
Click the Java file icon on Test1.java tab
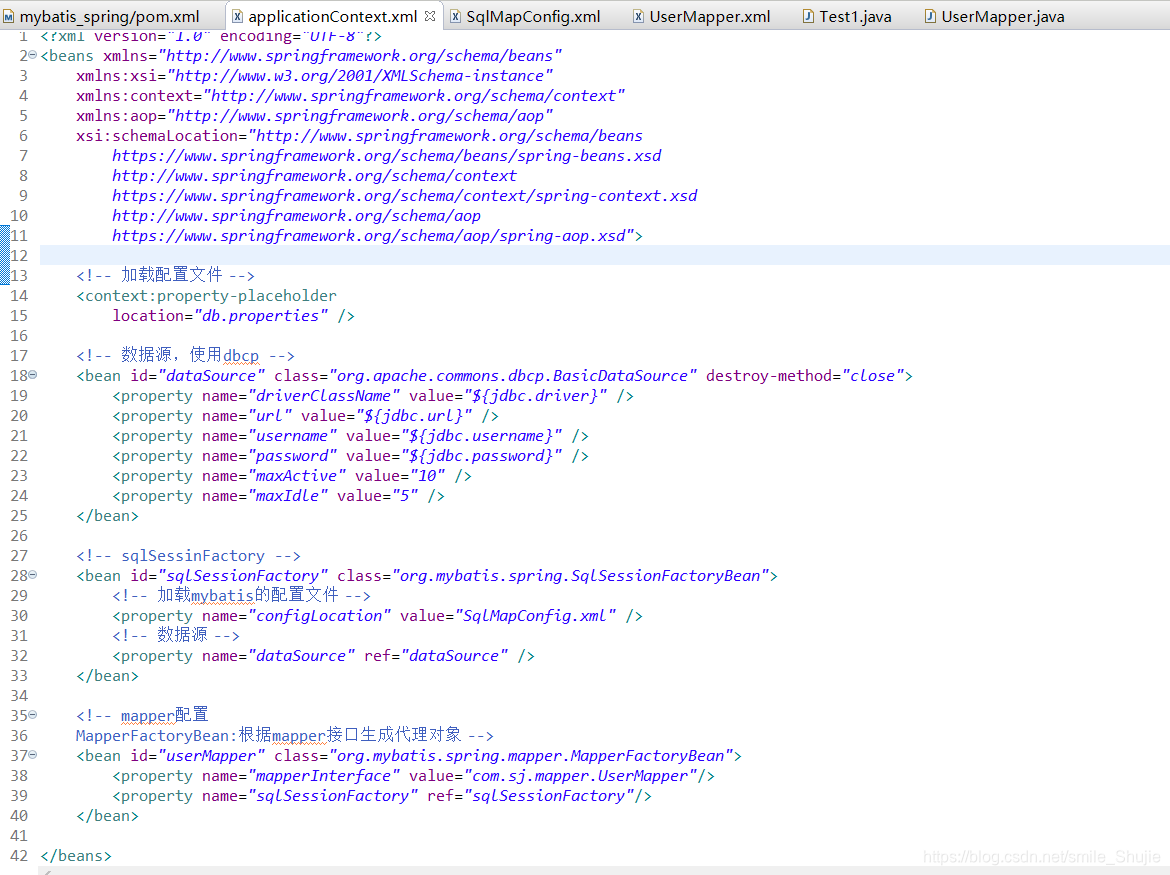click(808, 16)
